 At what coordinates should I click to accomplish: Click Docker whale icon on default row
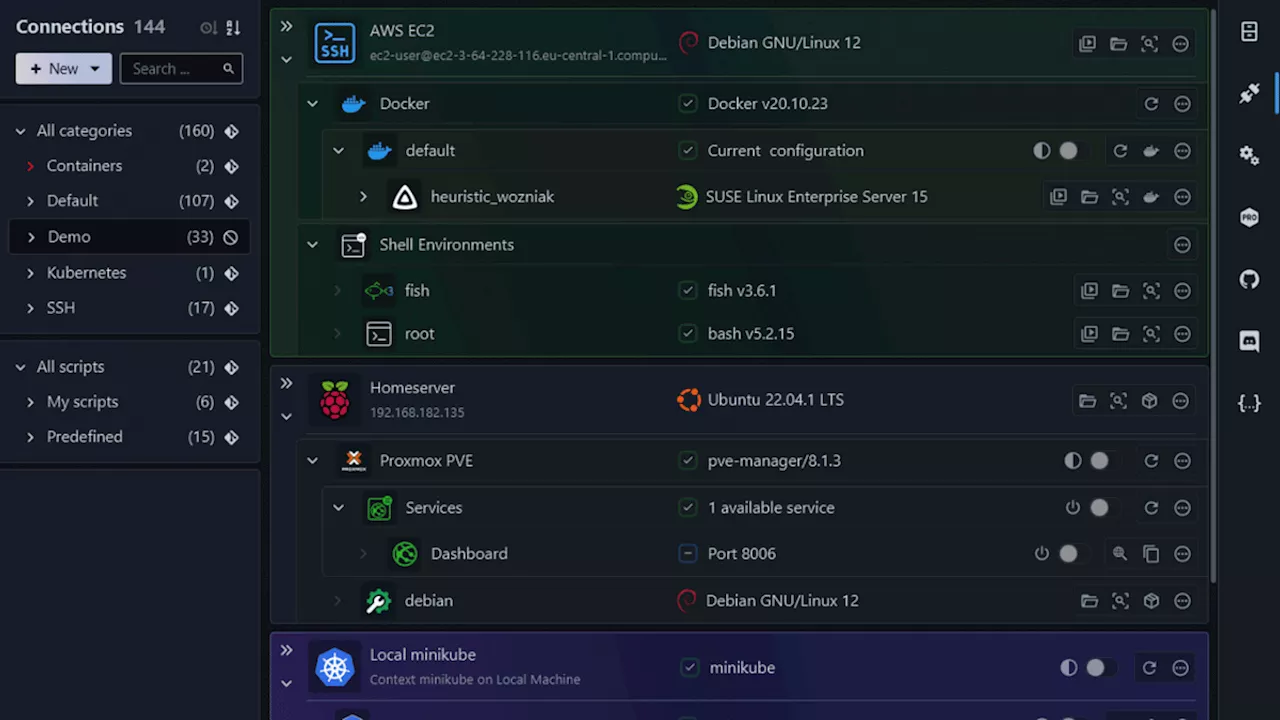coord(1151,151)
